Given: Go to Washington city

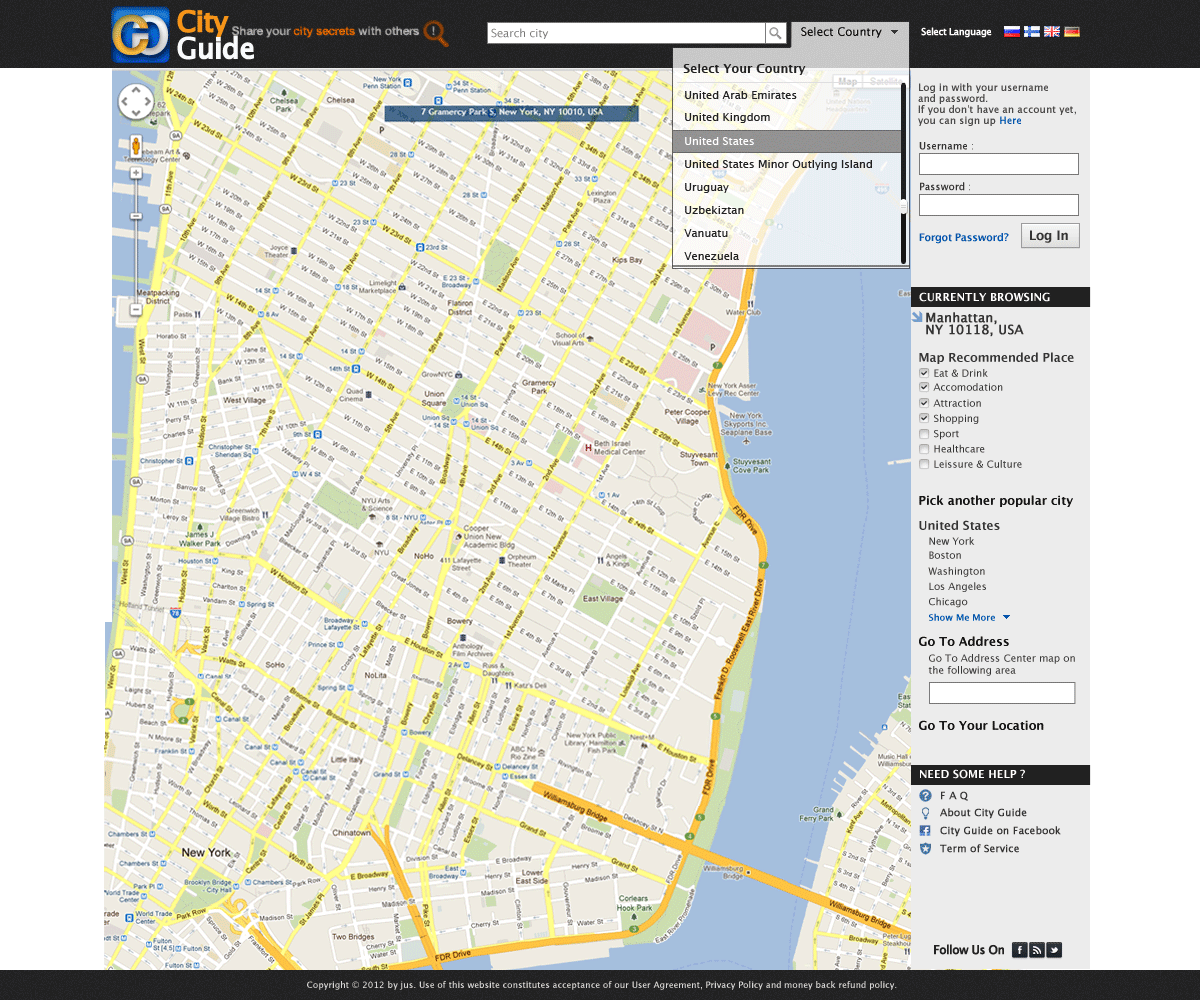Looking at the screenshot, I should coord(957,572).
